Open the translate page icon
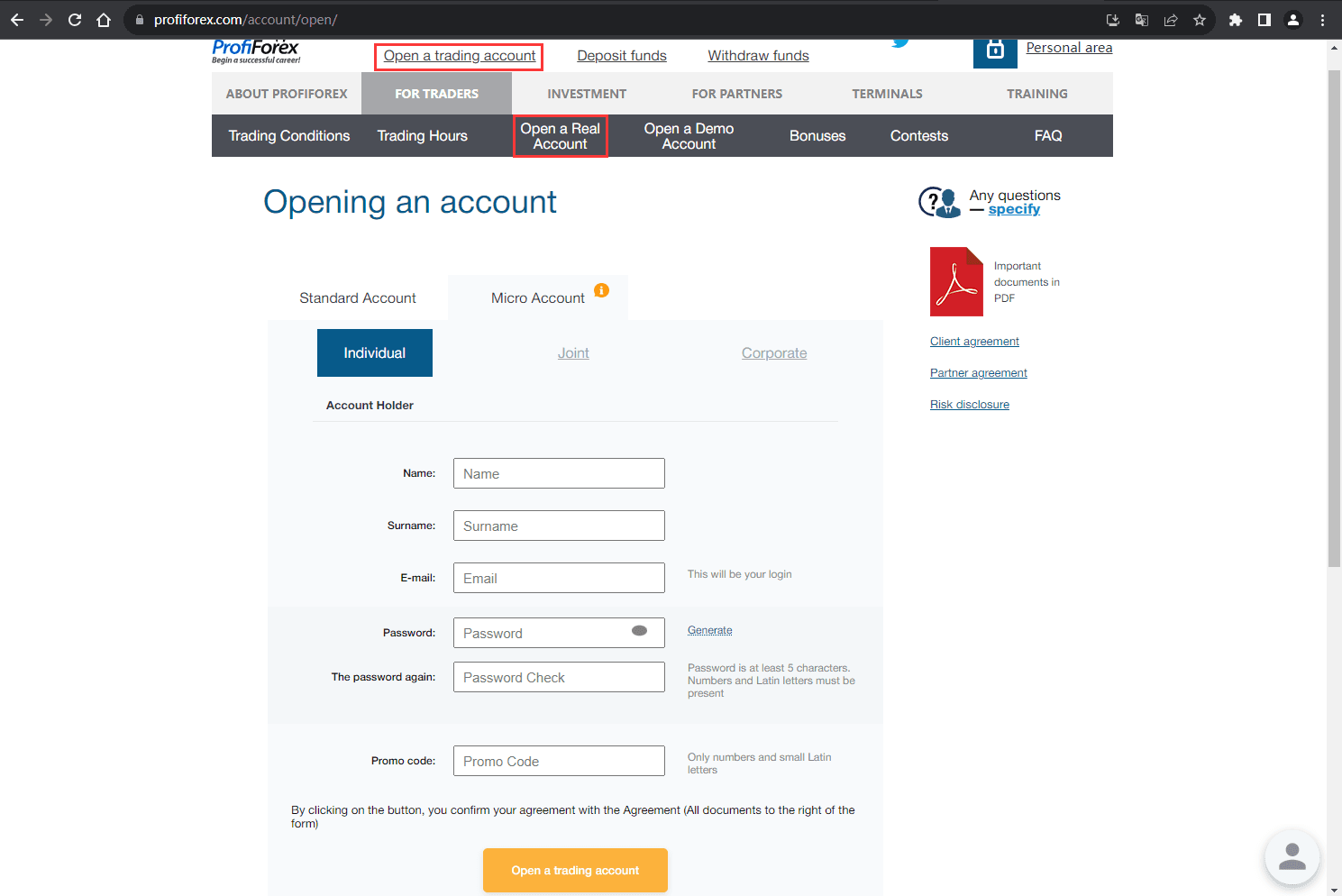 [1142, 20]
